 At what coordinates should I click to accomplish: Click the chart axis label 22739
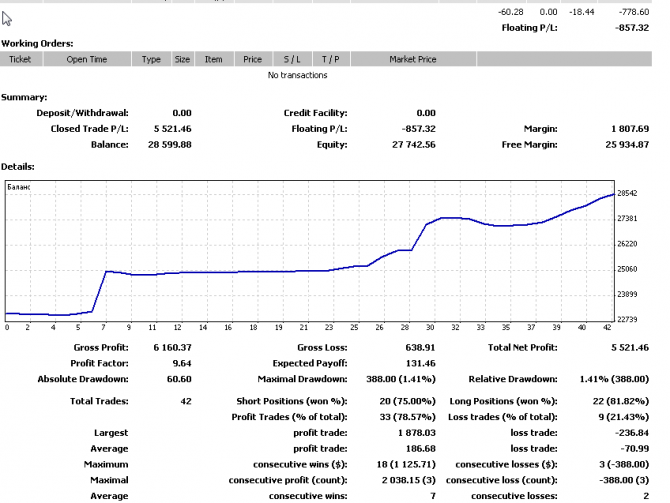tap(627, 320)
